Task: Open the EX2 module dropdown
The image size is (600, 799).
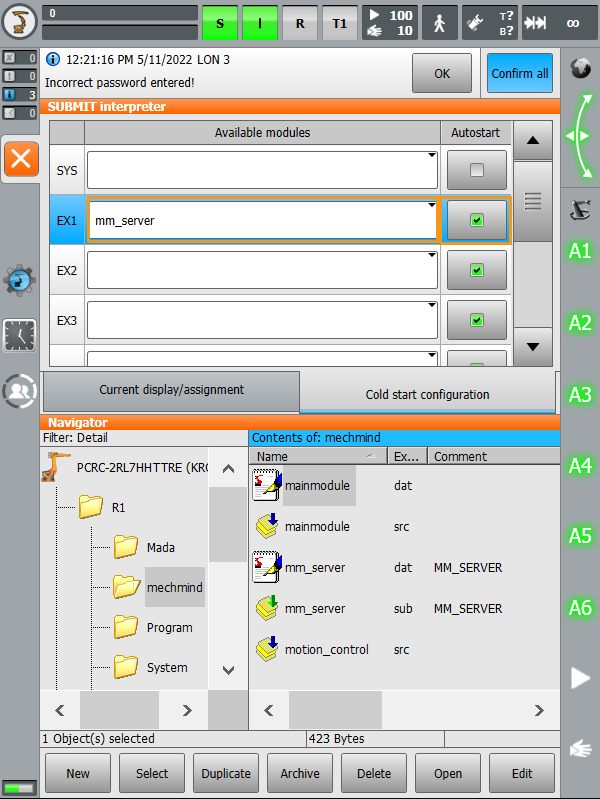Action: click(262, 270)
